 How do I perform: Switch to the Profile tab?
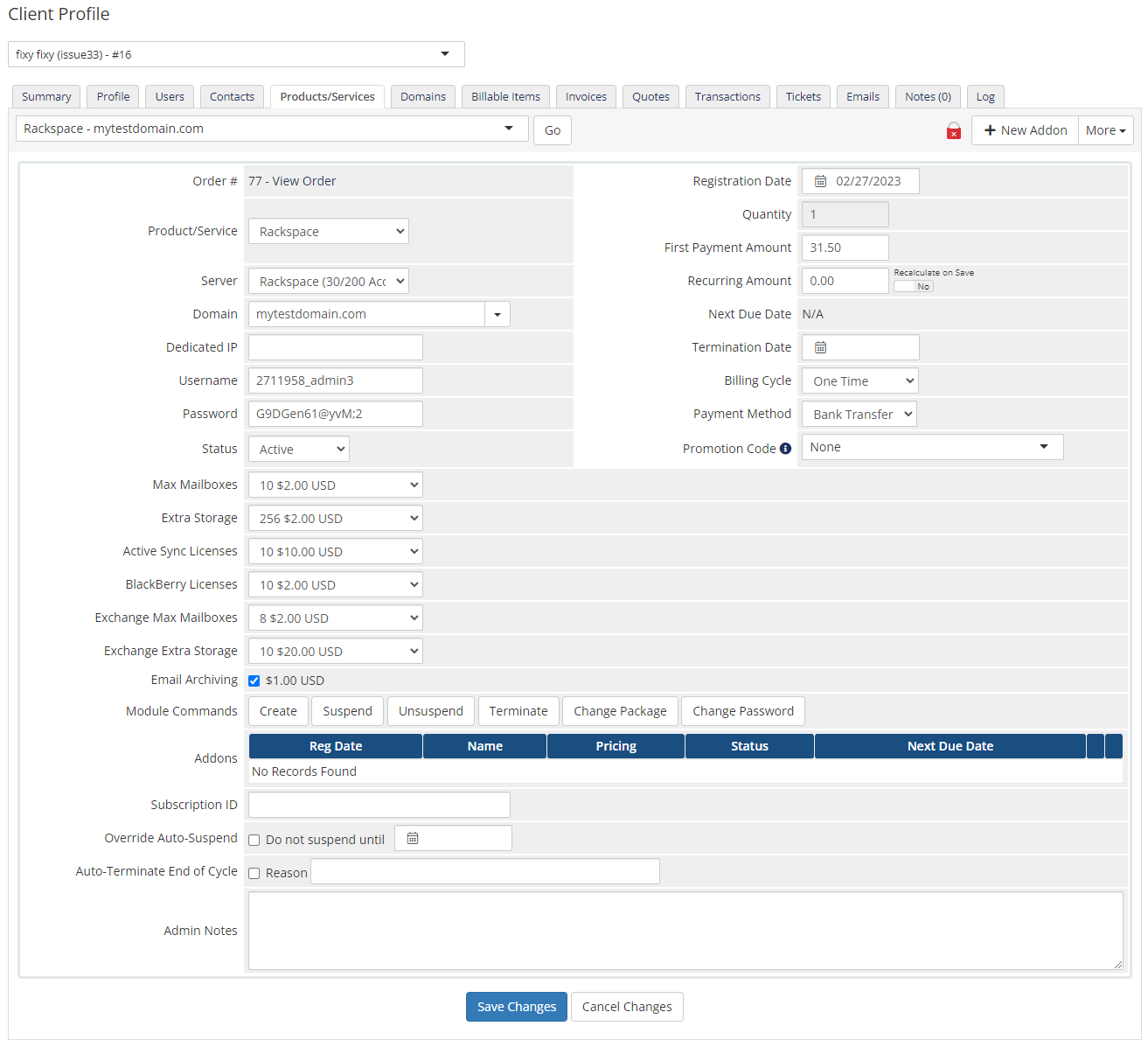114,96
